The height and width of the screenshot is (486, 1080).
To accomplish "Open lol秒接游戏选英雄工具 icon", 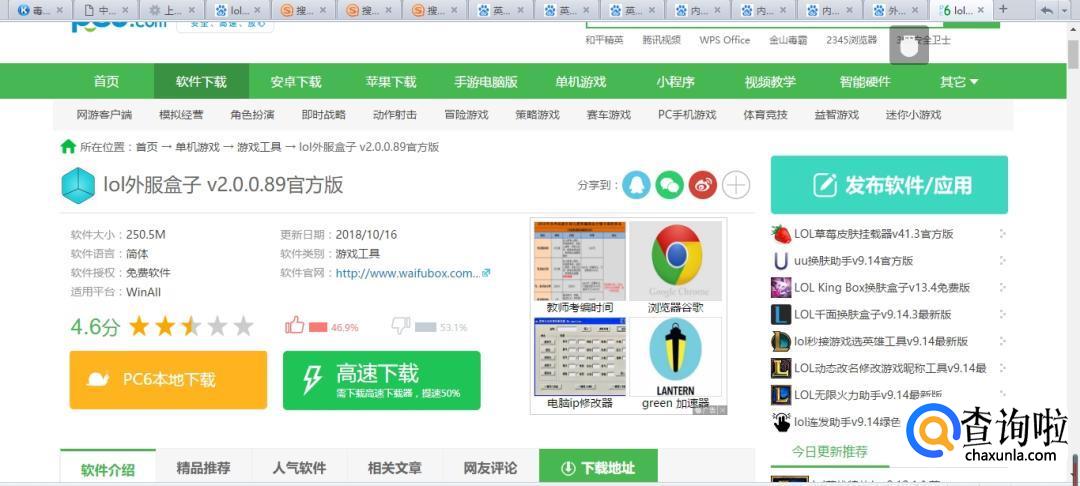I will coord(781,341).
